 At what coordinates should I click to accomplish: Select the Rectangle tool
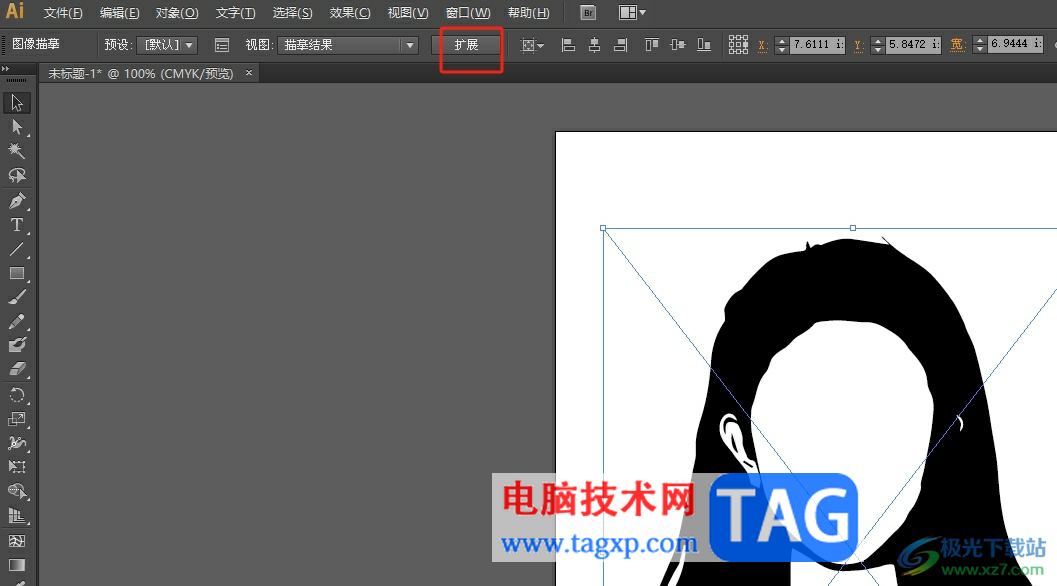[17, 273]
